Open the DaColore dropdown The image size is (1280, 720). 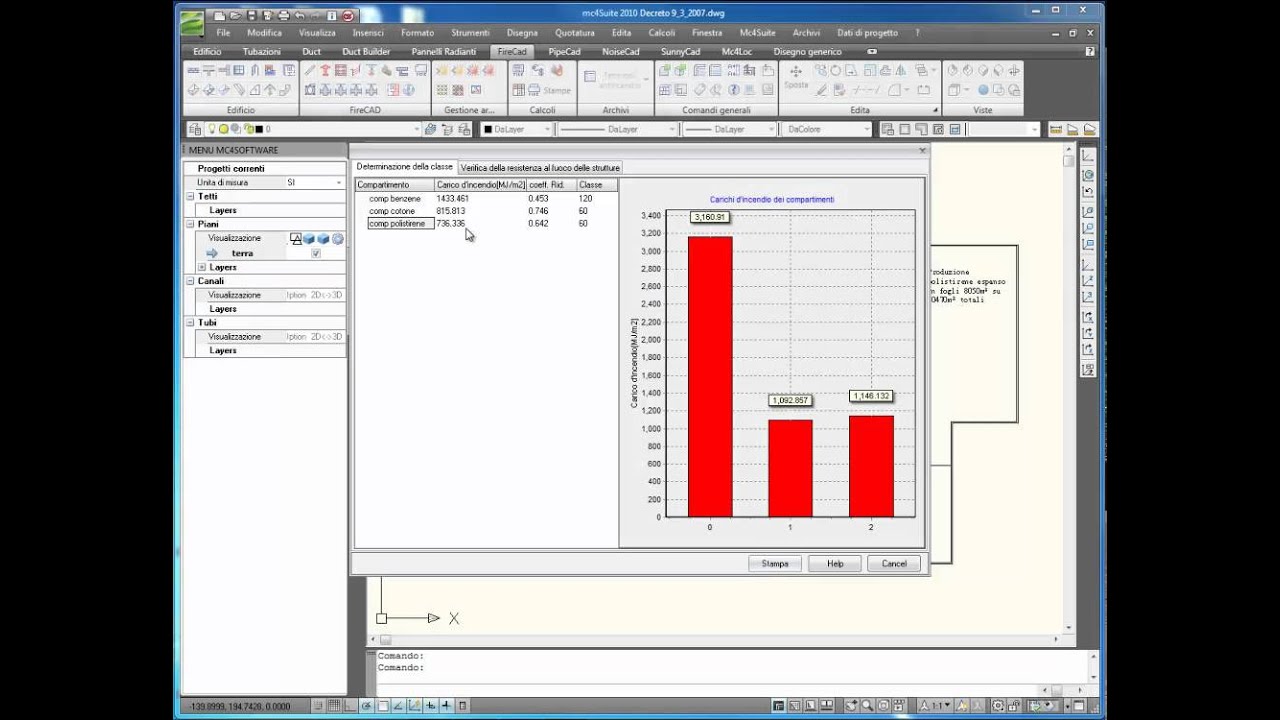click(x=827, y=129)
